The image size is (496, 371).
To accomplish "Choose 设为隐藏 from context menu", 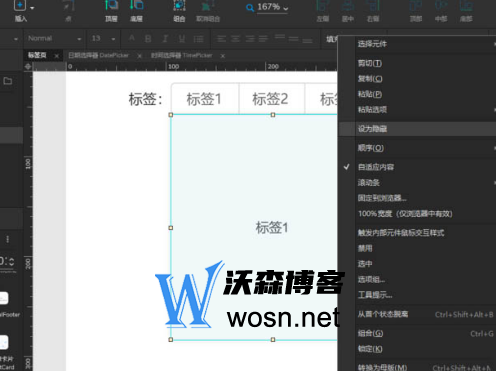I will (x=417, y=129).
